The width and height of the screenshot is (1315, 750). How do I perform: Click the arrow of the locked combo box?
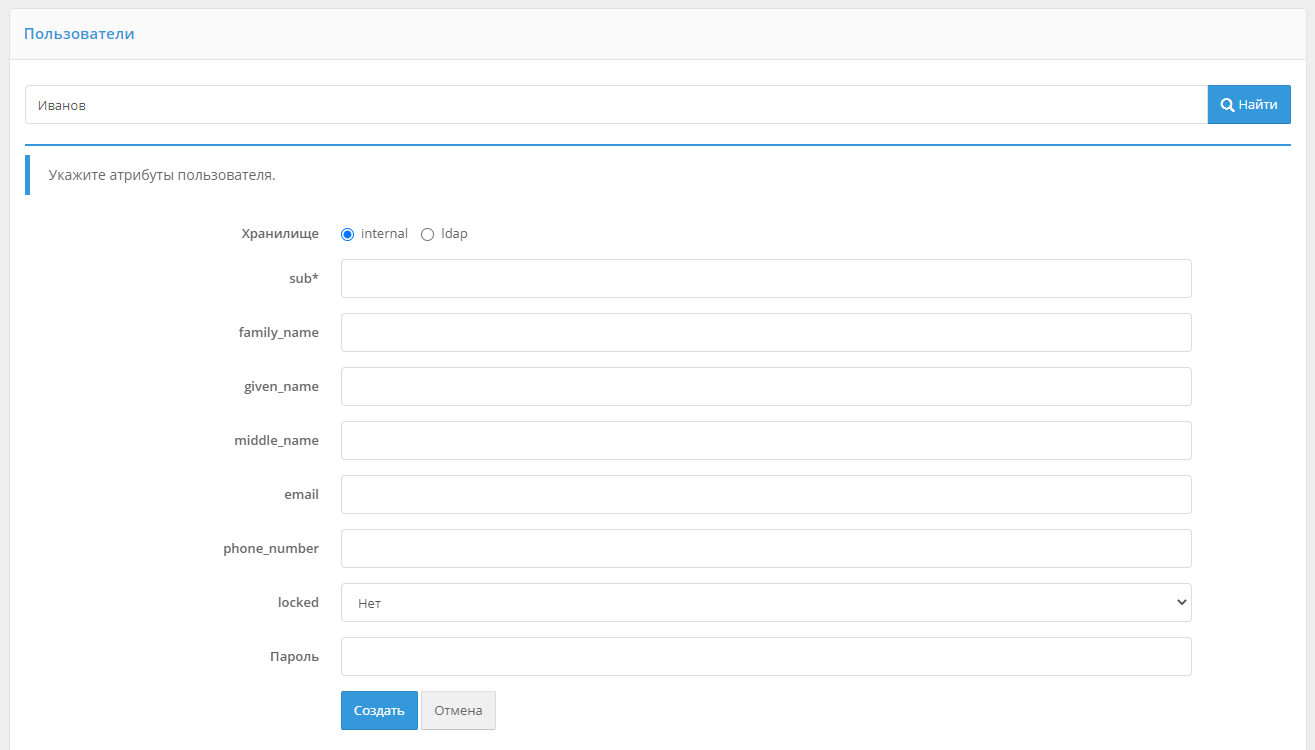[1181, 603]
